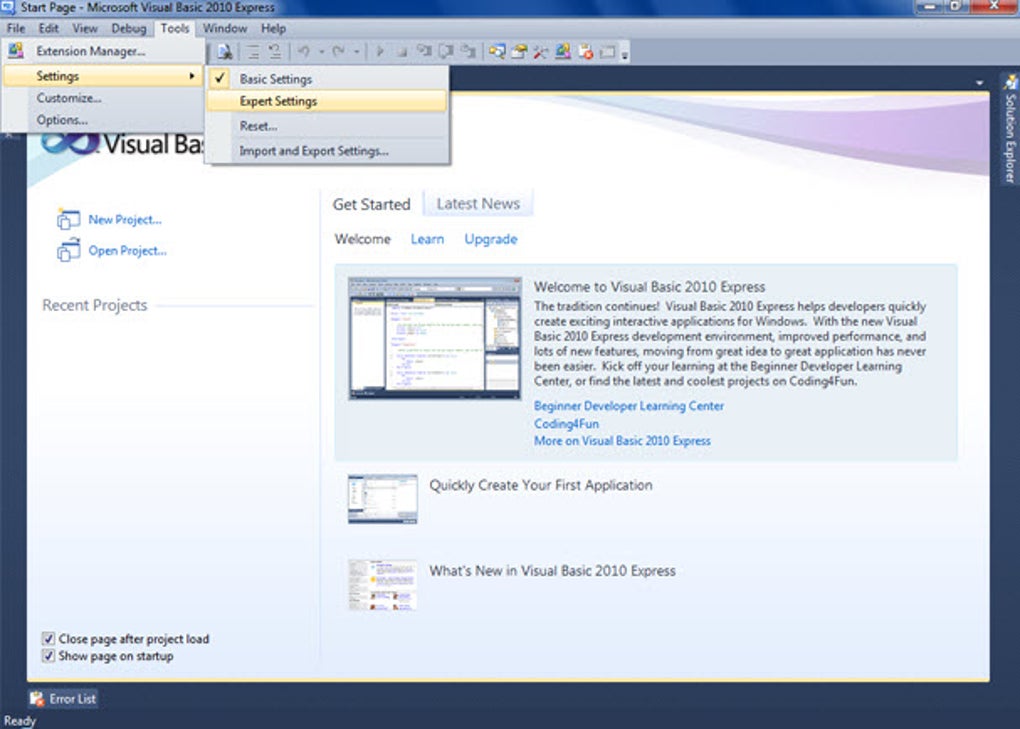
Task: Switch to the Latest News tab
Action: click(x=478, y=203)
